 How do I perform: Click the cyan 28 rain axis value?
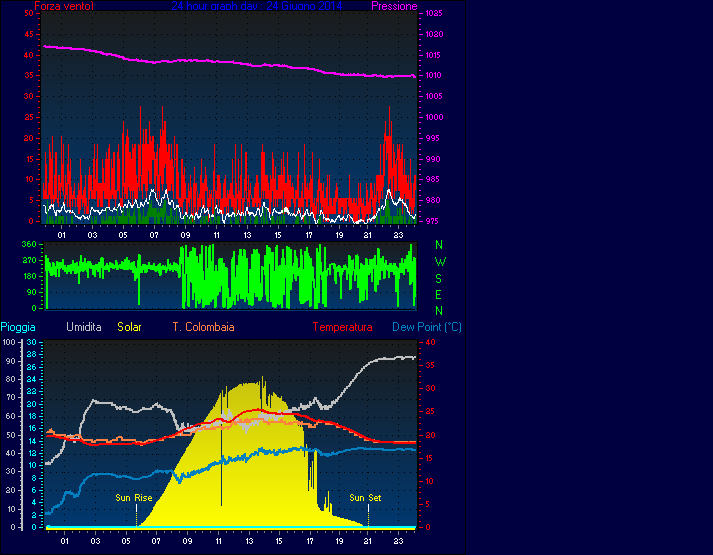32,355
